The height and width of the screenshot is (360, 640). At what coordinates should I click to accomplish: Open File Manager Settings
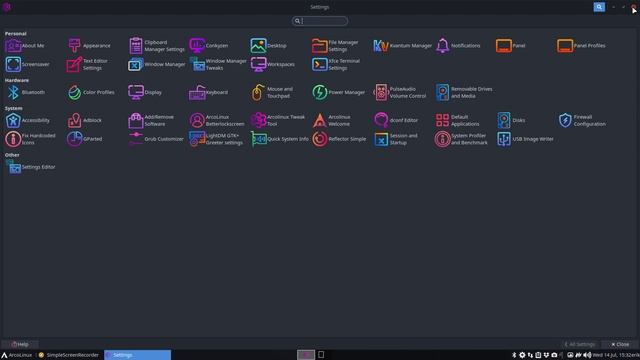pyautogui.click(x=335, y=46)
